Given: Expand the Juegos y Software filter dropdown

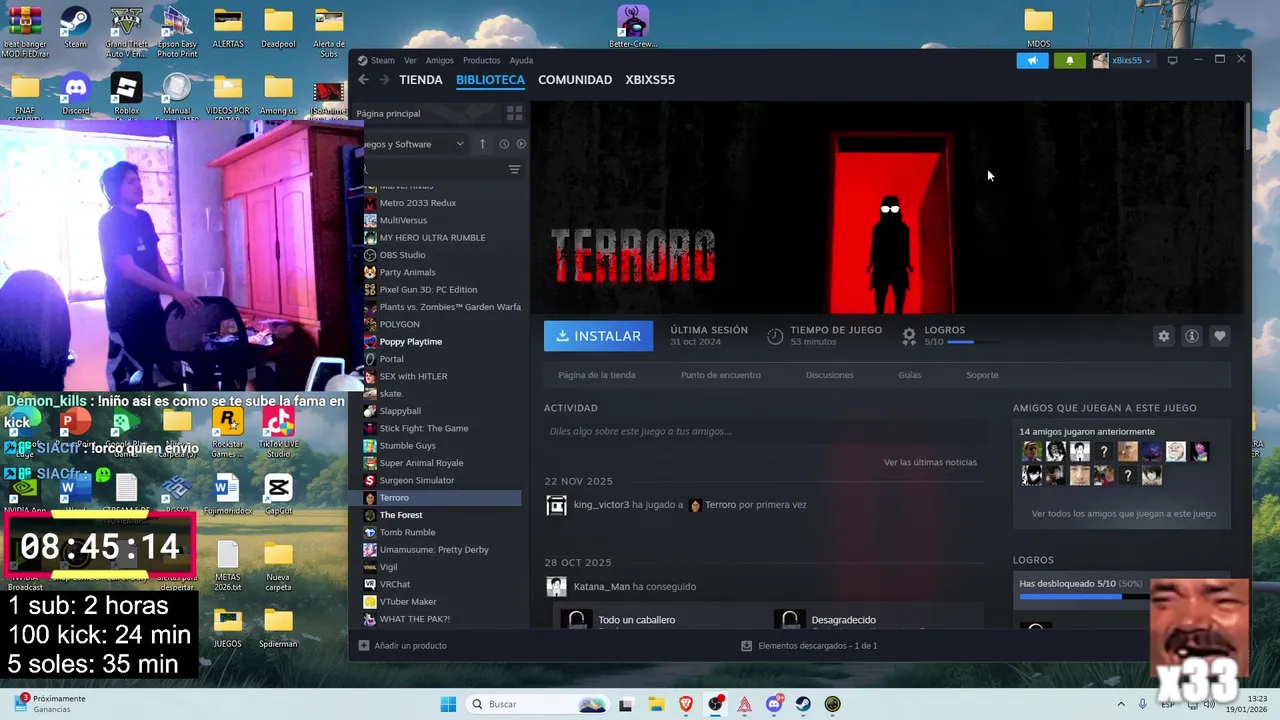Looking at the screenshot, I should pos(415,144).
